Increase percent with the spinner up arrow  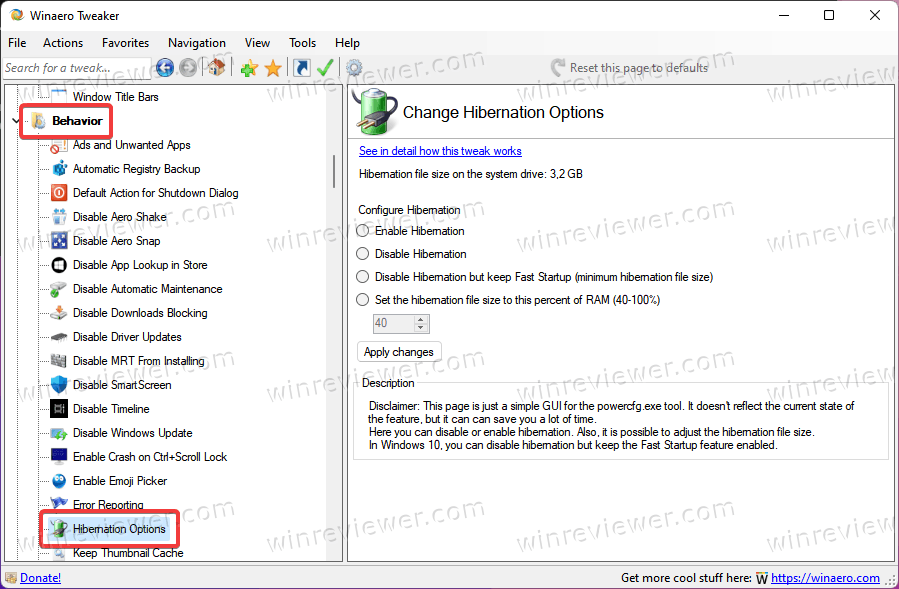421,319
